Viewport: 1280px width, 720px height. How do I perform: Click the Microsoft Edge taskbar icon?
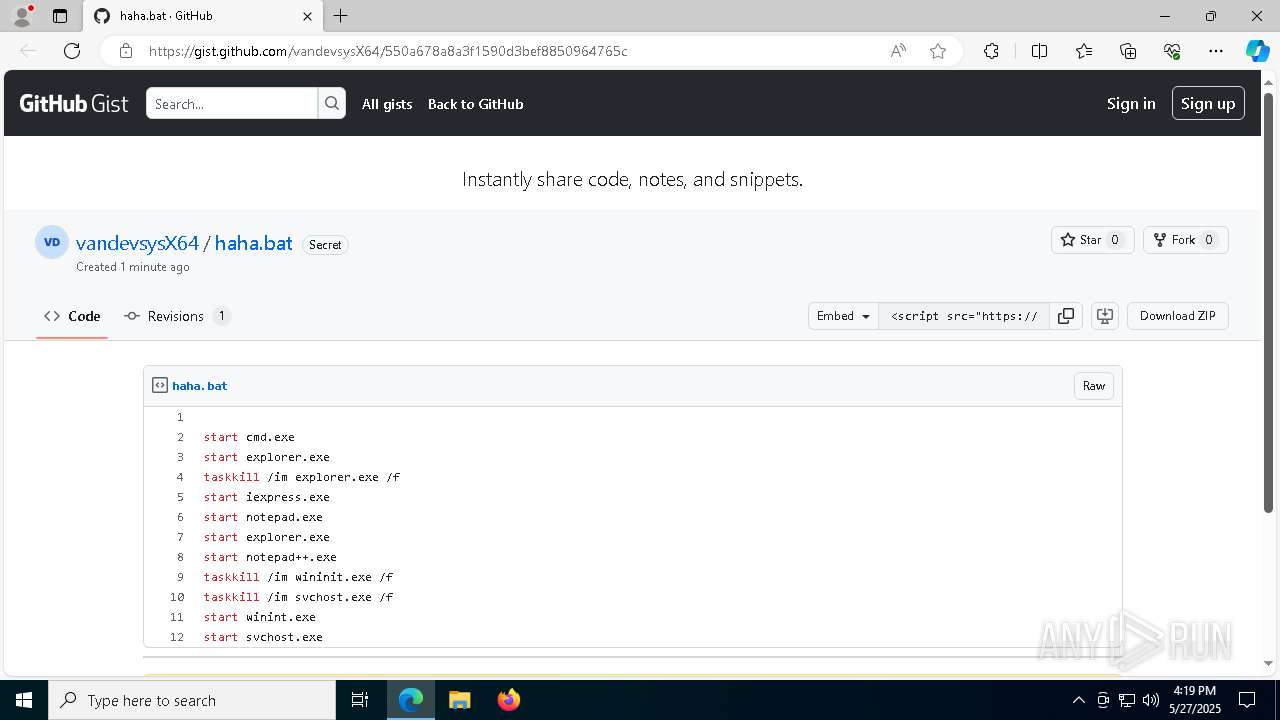(x=411, y=700)
